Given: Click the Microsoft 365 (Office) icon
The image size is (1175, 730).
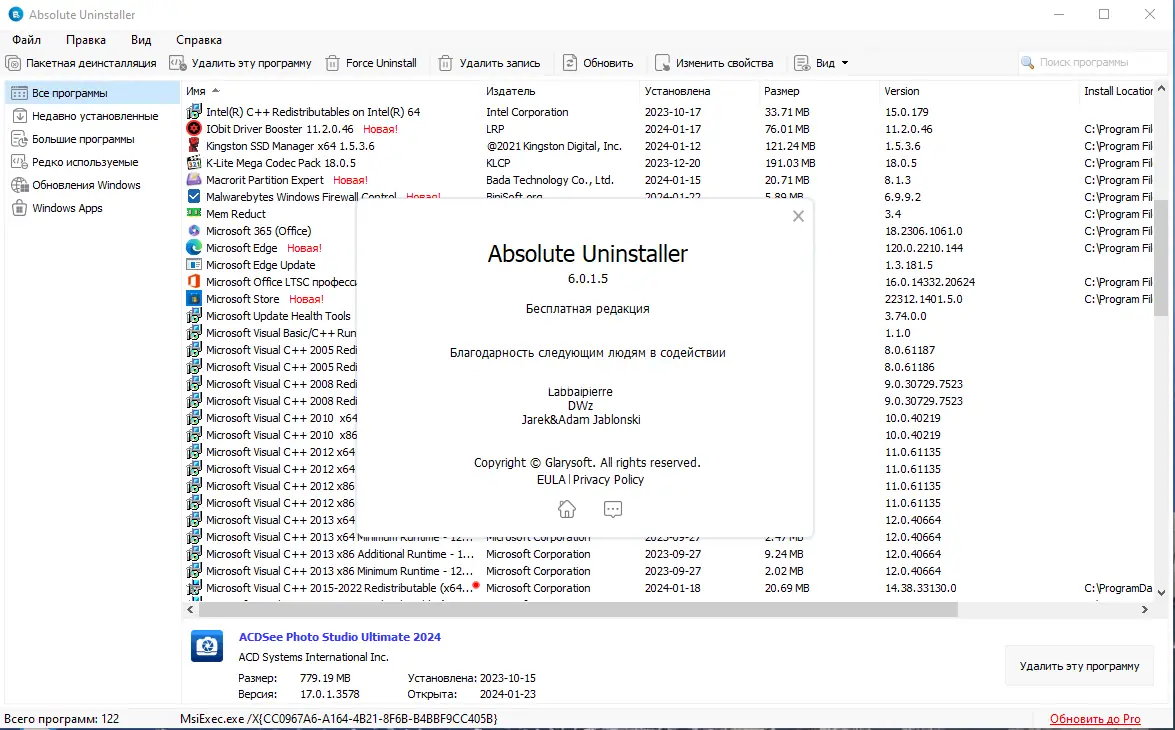Looking at the screenshot, I should click(194, 231).
